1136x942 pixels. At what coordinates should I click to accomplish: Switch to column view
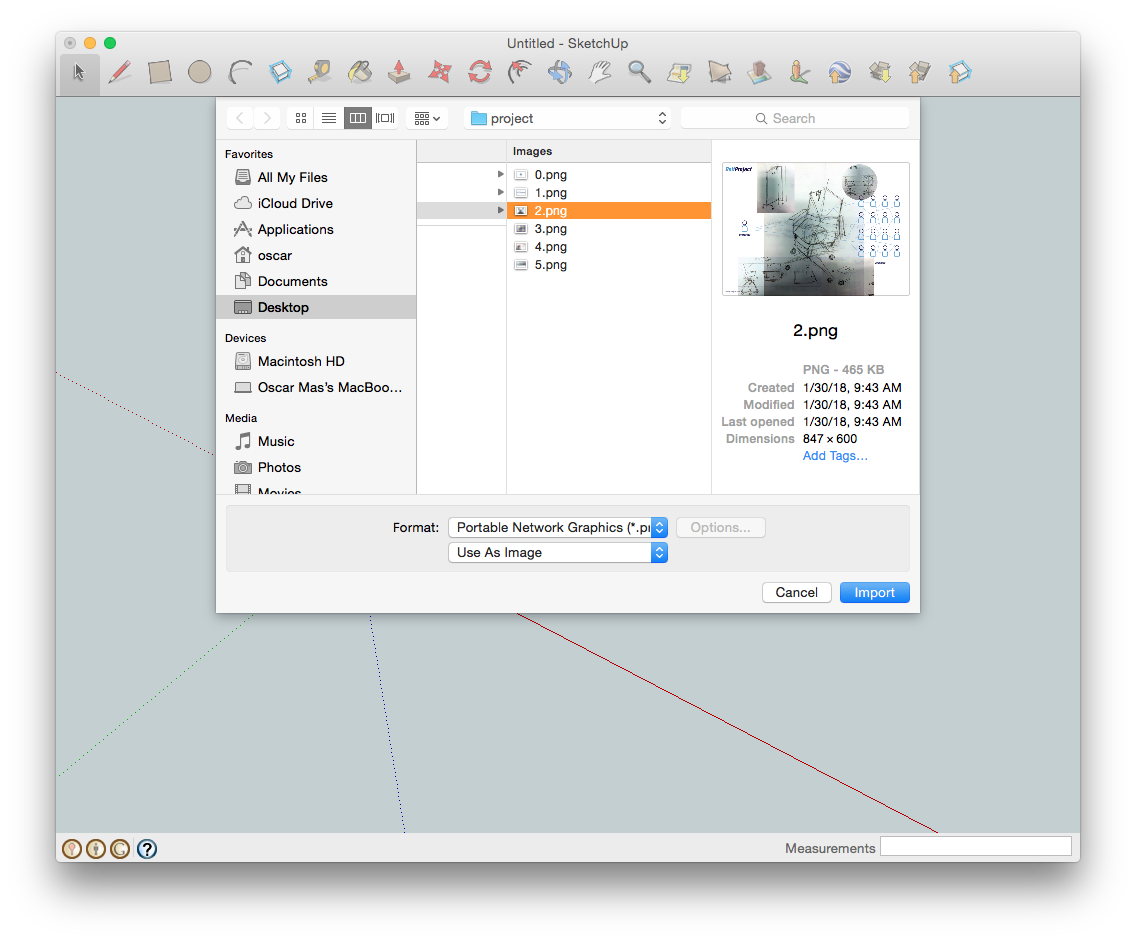click(x=357, y=118)
